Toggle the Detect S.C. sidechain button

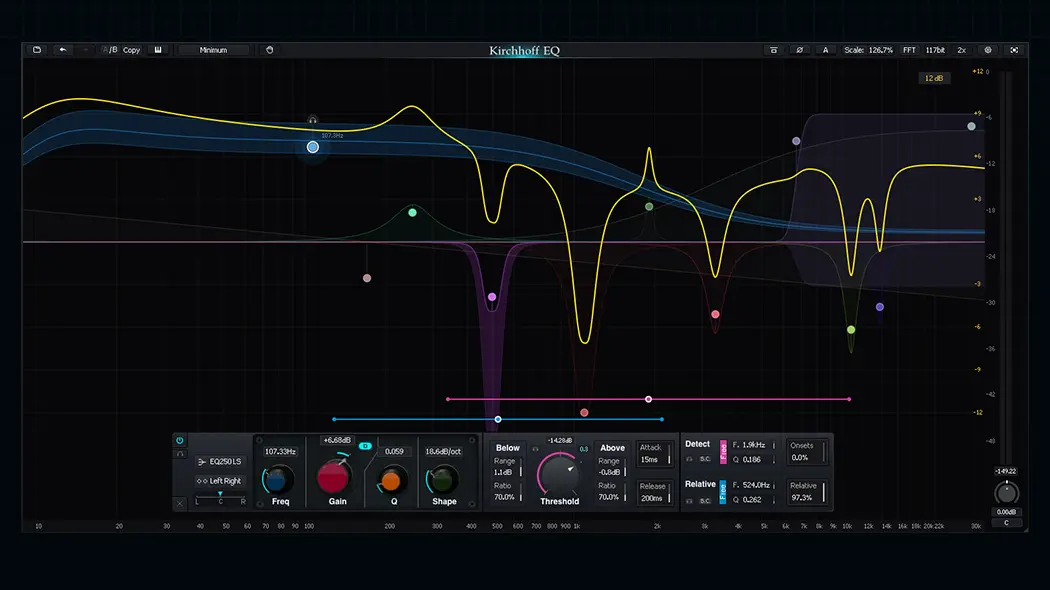point(704,459)
